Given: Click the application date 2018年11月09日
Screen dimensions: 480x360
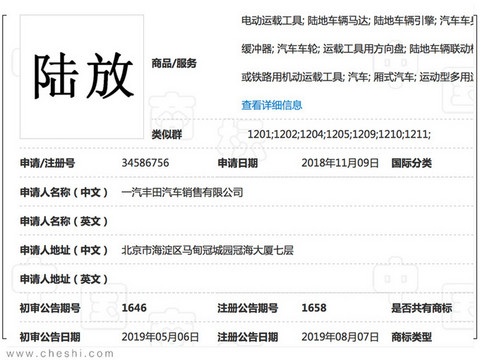Looking at the screenshot, I should [340, 163].
